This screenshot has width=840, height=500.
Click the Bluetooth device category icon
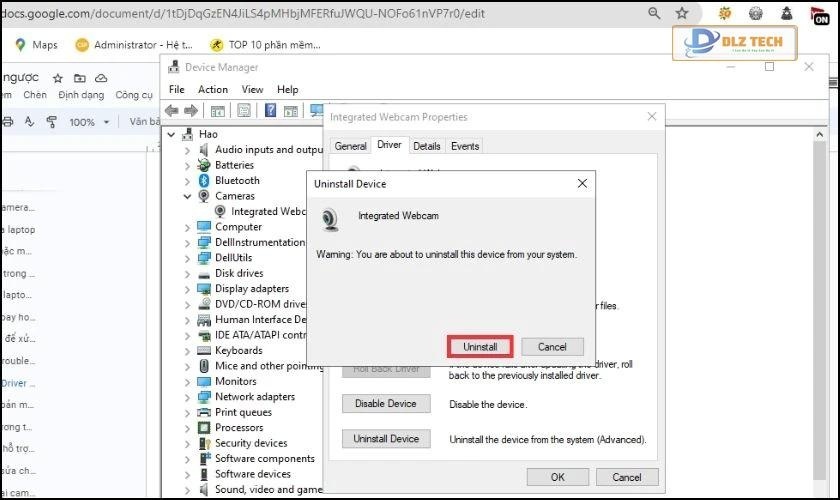(x=204, y=181)
